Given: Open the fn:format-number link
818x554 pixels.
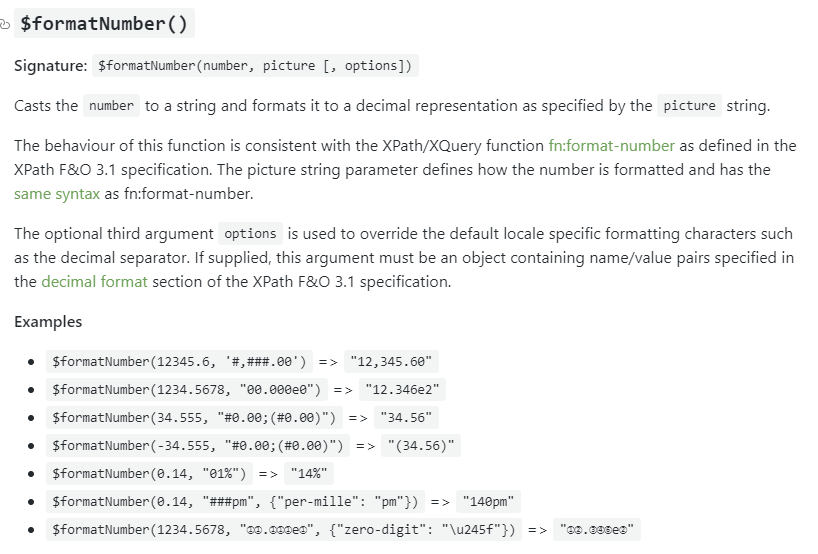Looking at the screenshot, I should [611, 146].
